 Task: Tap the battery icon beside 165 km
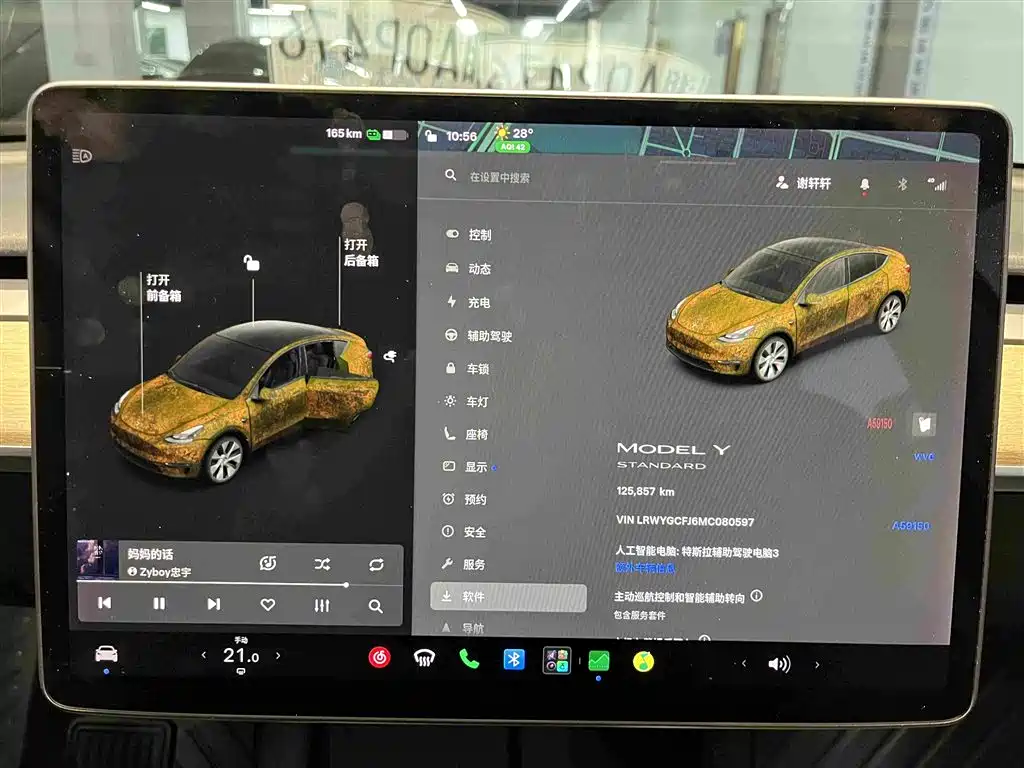click(389, 135)
